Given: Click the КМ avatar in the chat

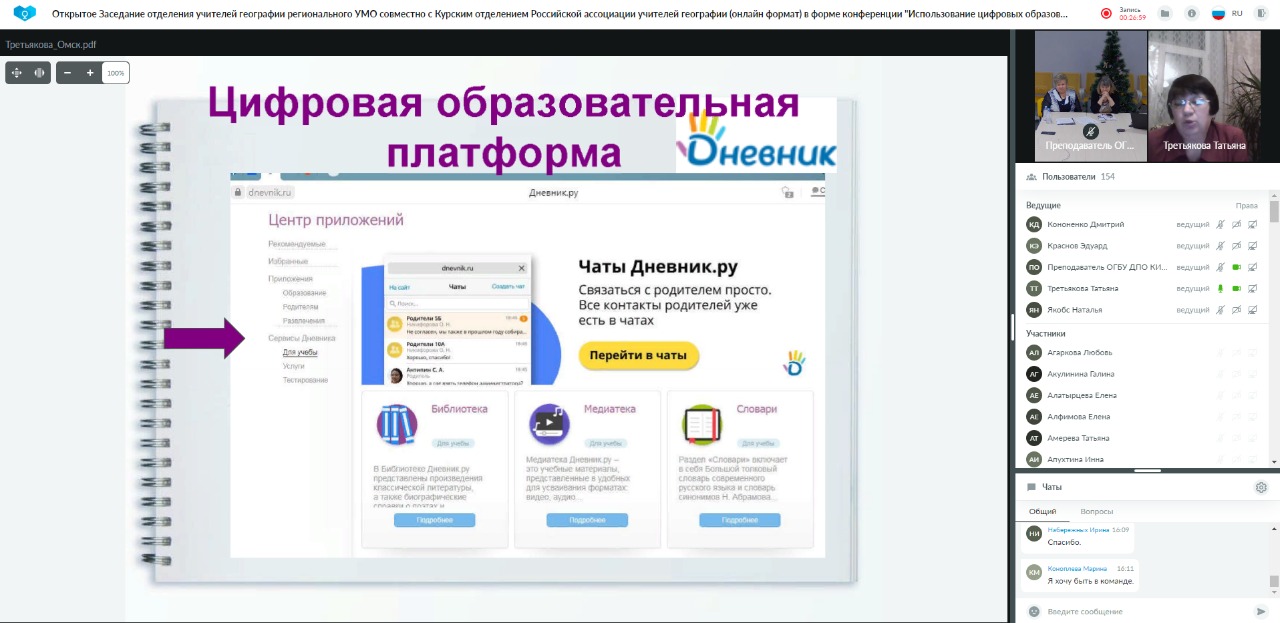Looking at the screenshot, I should pyautogui.click(x=1034, y=572).
